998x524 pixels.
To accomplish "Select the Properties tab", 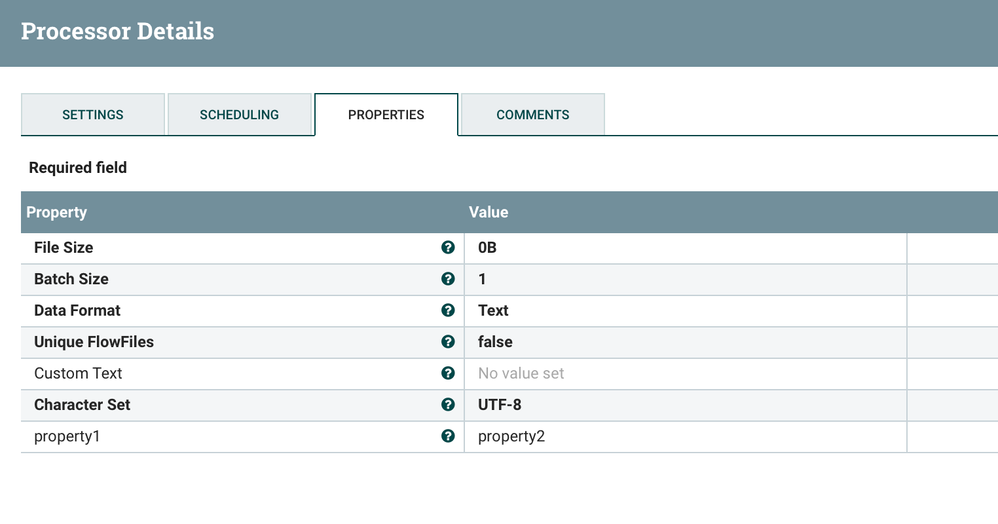I will coord(386,115).
